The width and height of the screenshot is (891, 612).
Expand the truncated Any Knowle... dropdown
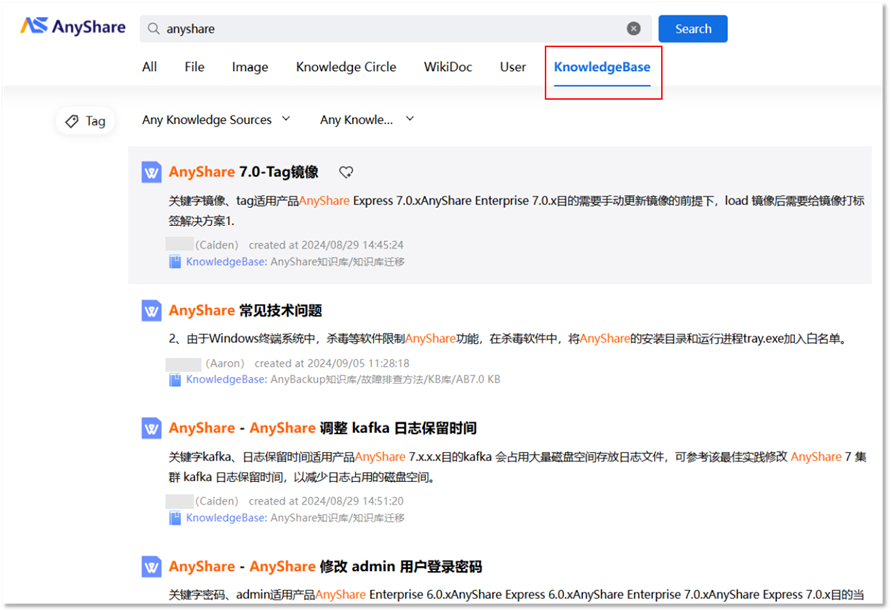367,120
